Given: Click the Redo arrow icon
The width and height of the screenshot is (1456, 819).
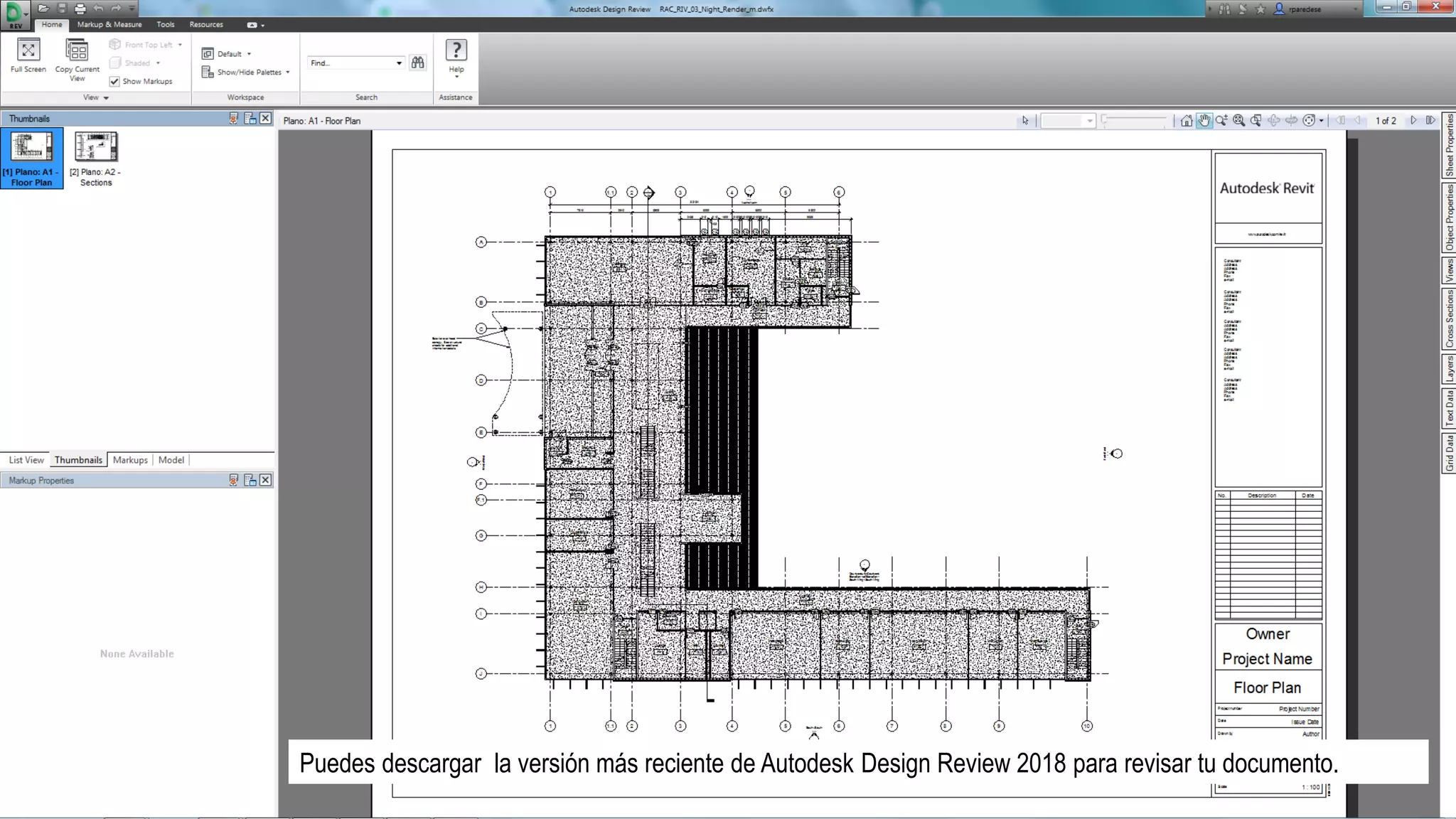Looking at the screenshot, I should (116, 9).
